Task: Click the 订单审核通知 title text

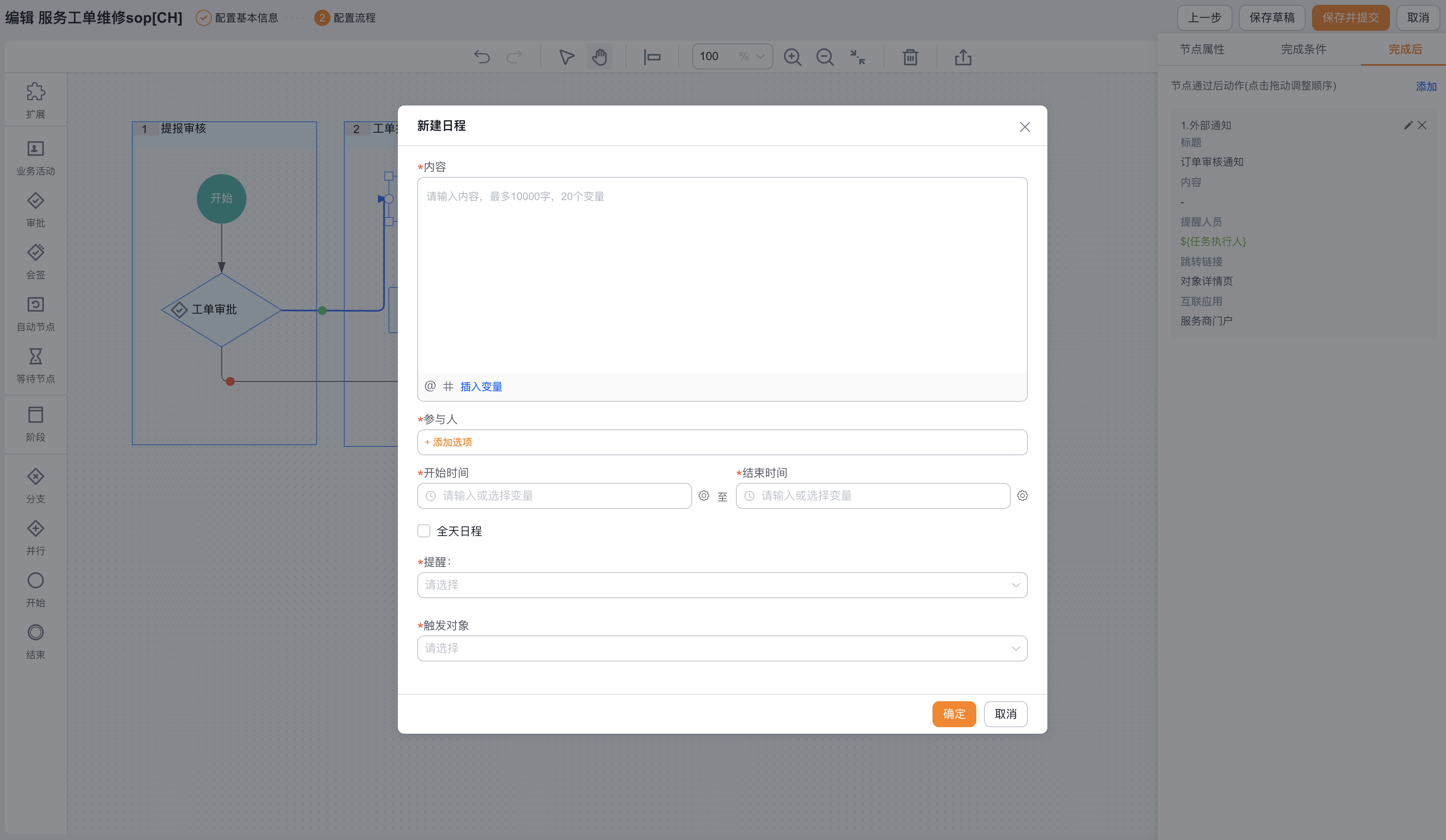Action: (1212, 162)
